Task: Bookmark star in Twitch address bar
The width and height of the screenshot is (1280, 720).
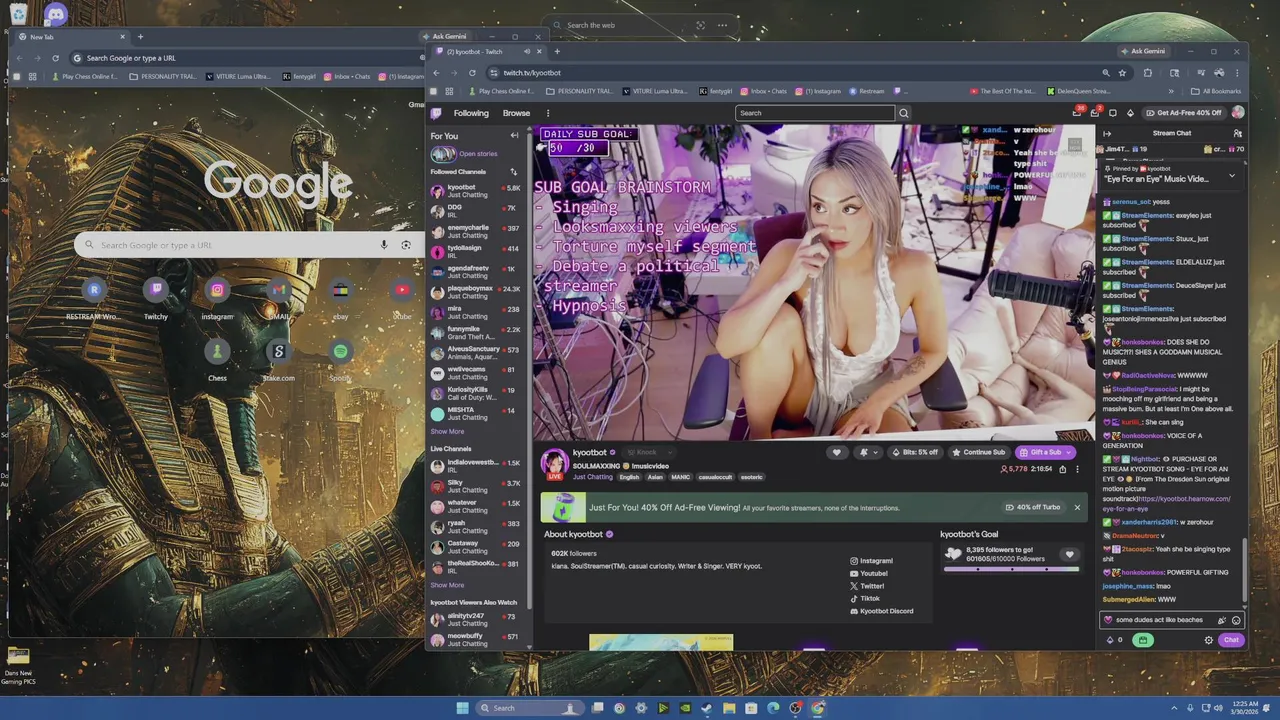Action: pyautogui.click(x=1122, y=73)
